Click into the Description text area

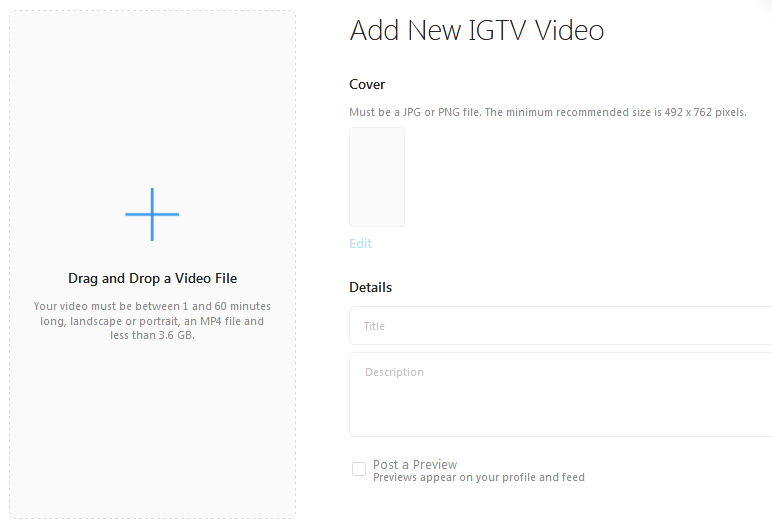pyautogui.click(x=560, y=394)
